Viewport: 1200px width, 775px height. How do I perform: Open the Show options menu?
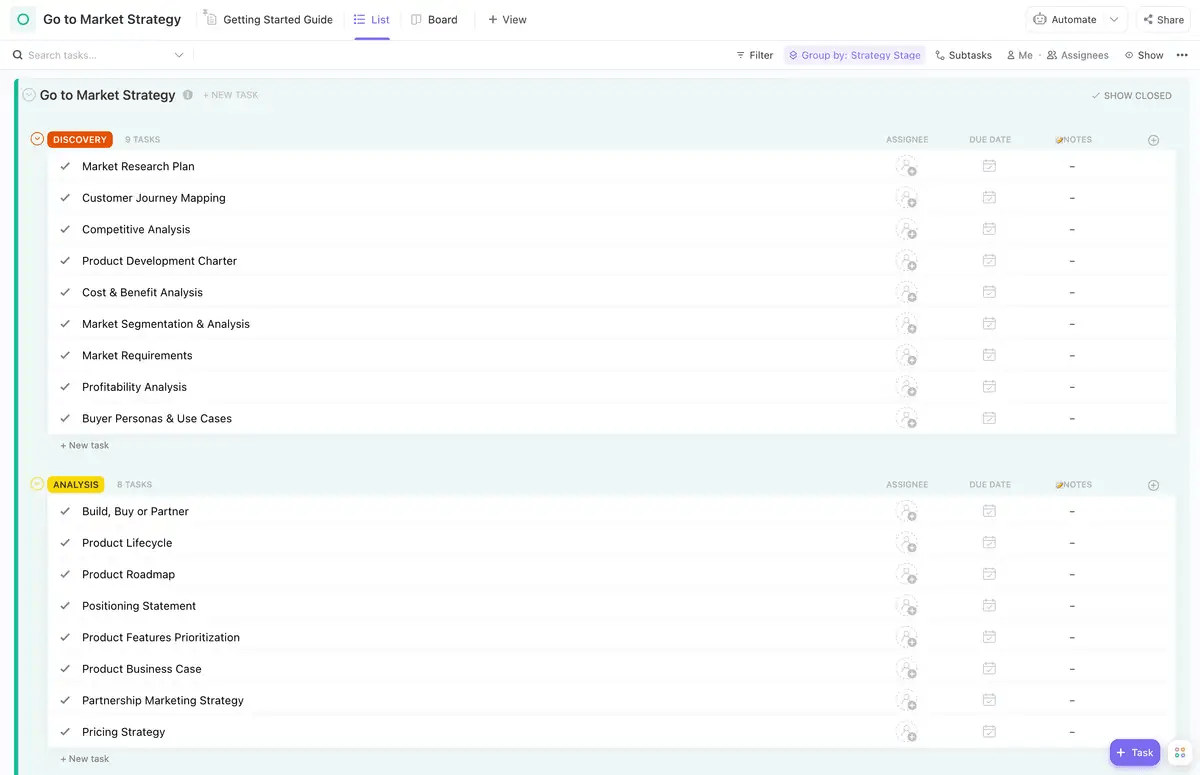(1144, 55)
